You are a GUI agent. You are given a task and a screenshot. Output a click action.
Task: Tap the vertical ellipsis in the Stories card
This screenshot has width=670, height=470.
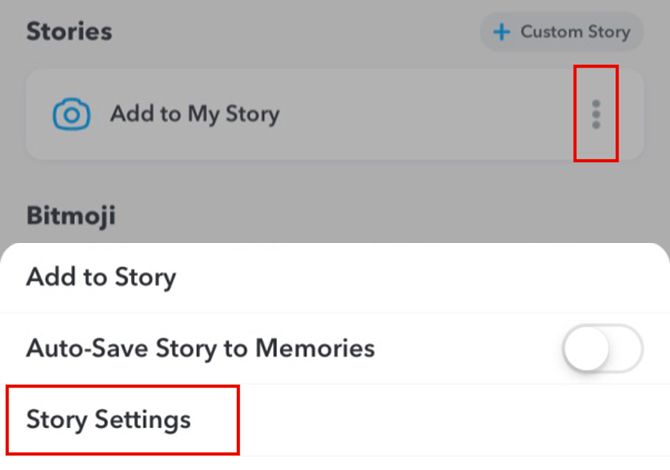click(596, 114)
